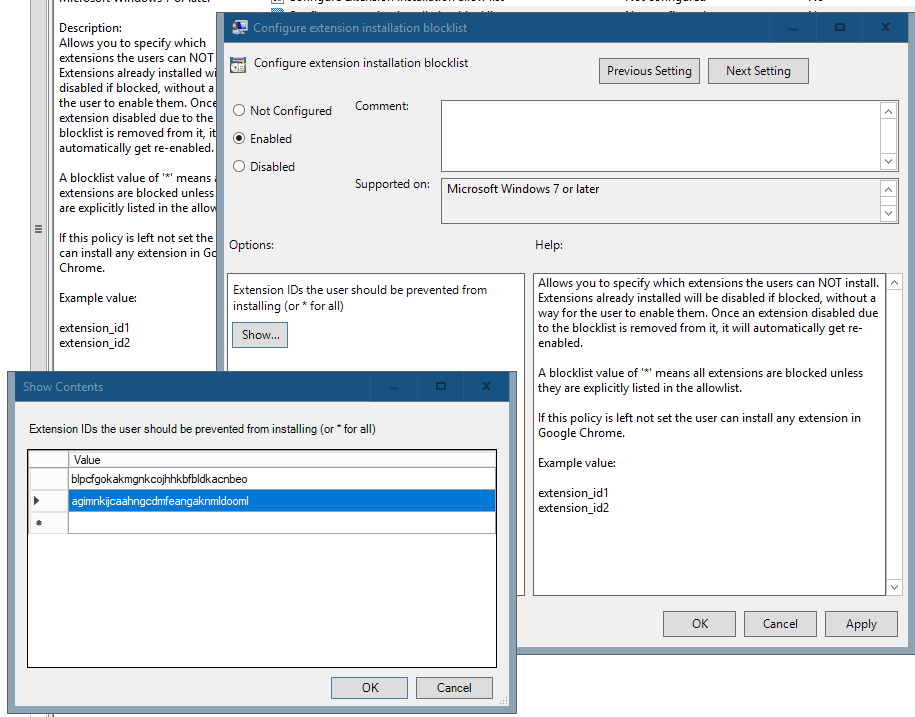Cancel the Show Contents dialog
Image resolution: width=915 pixels, height=717 pixels.
point(454,688)
